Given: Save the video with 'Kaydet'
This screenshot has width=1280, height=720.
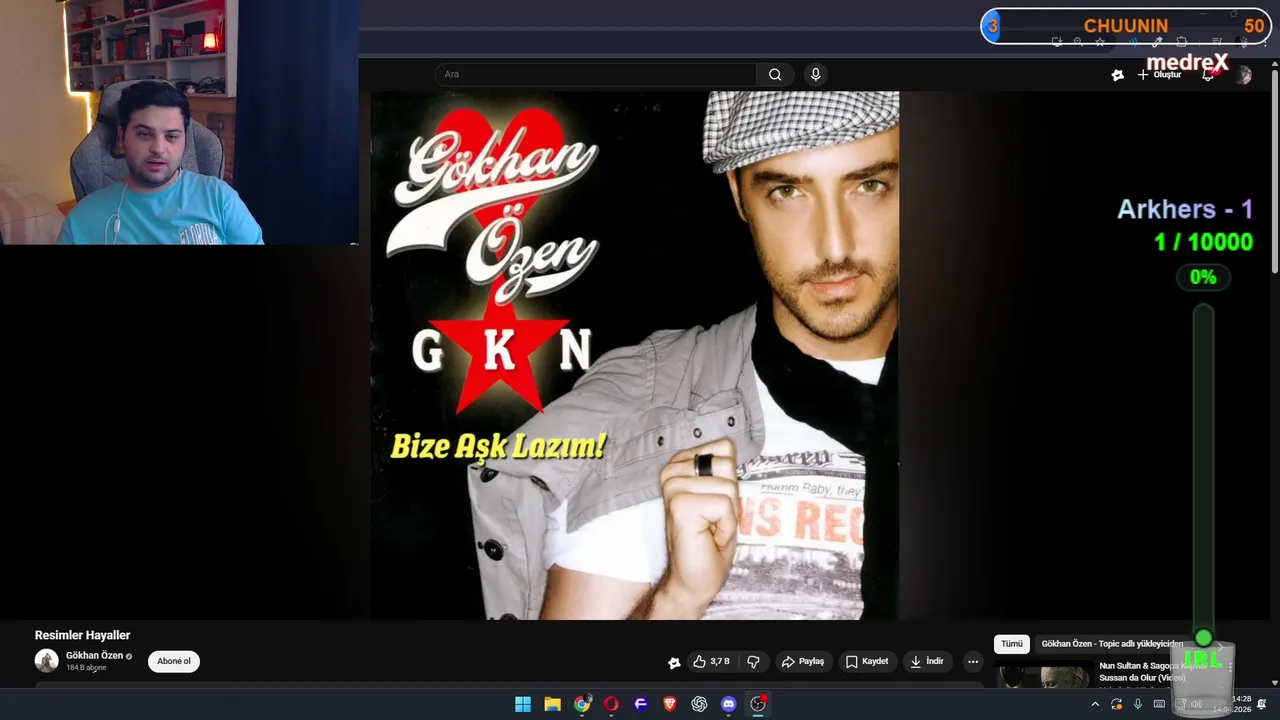Looking at the screenshot, I should click(x=867, y=662).
